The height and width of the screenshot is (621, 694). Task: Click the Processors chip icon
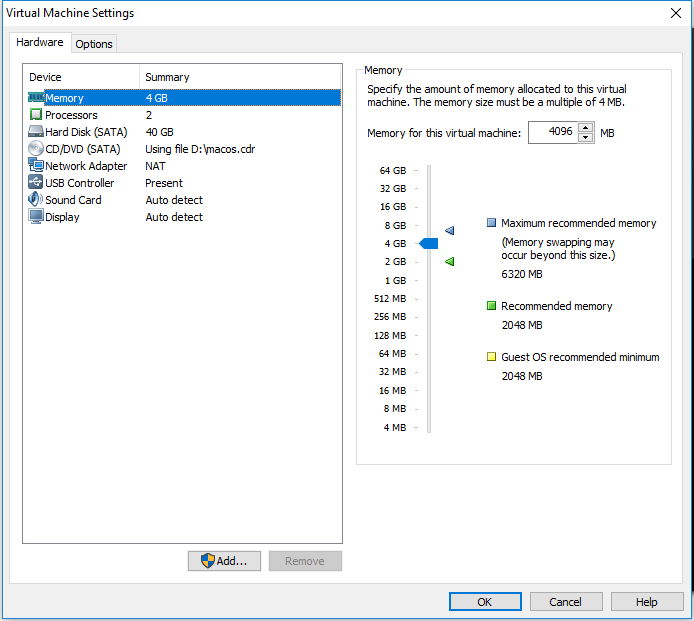tap(36, 115)
